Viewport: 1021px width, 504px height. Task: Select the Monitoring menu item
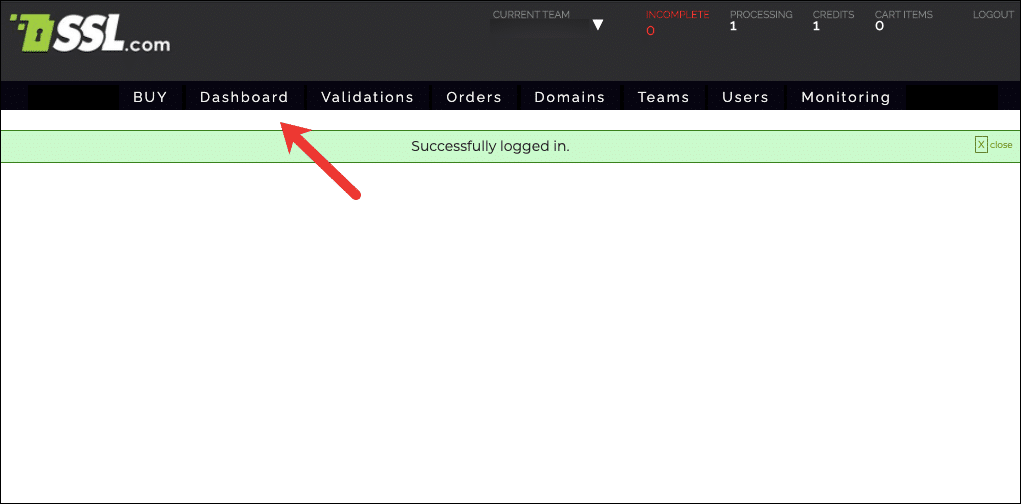[x=845, y=97]
